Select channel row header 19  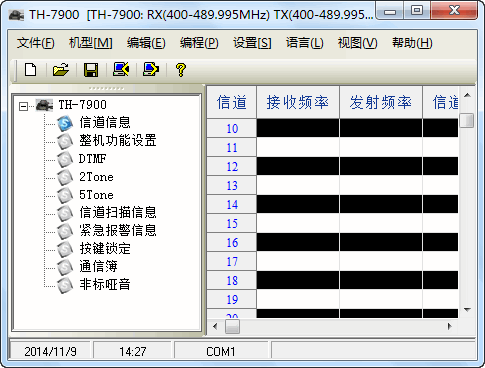[x=232, y=299]
